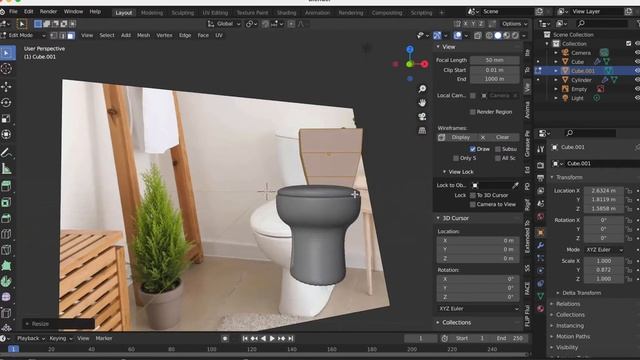Open the Options dropdown
Viewport: 640px width, 360px height.
(x=514, y=24)
